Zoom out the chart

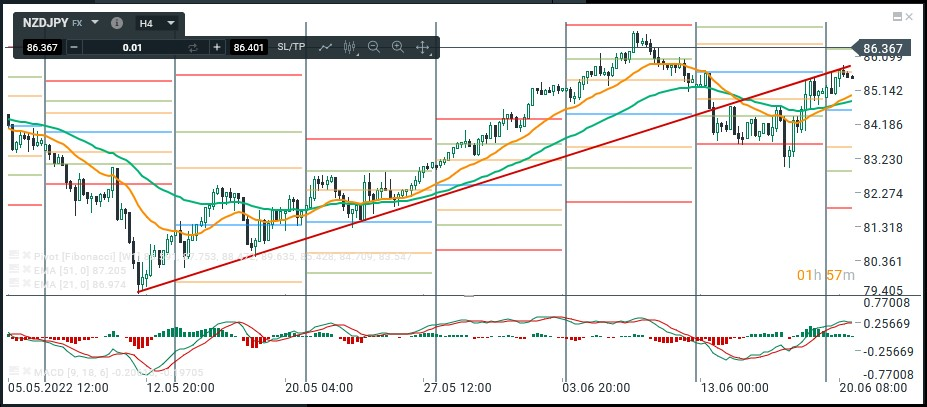(x=374, y=47)
